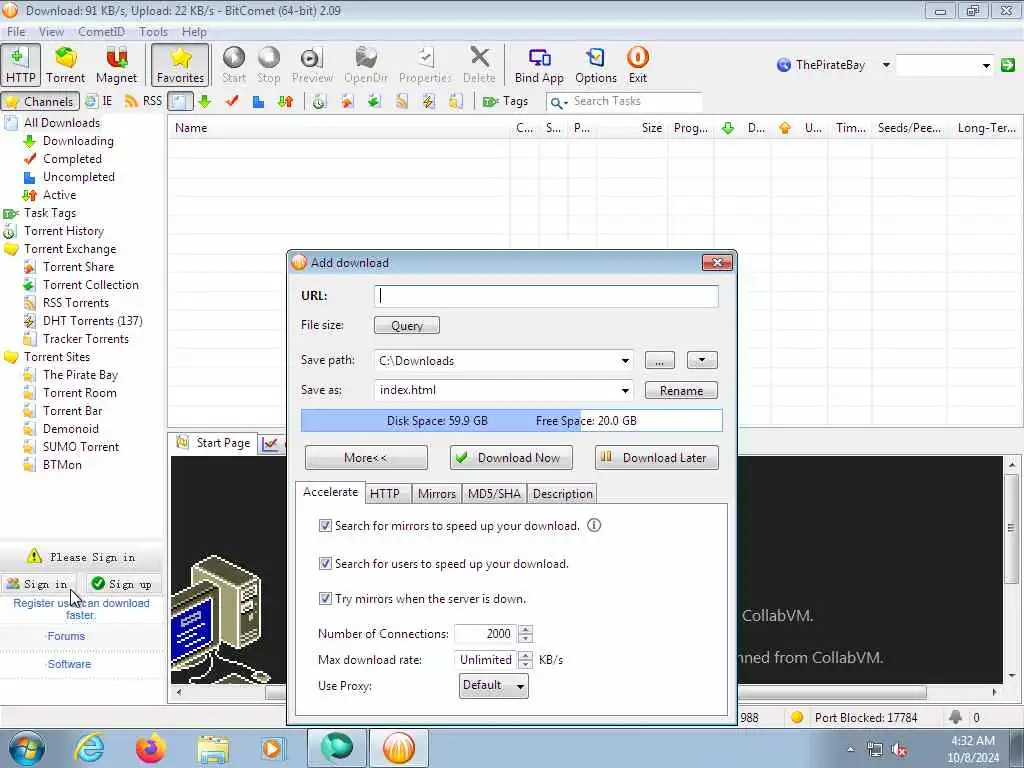1024x768 pixels.
Task: Click the Preview toolbar icon
Action: coord(312,65)
